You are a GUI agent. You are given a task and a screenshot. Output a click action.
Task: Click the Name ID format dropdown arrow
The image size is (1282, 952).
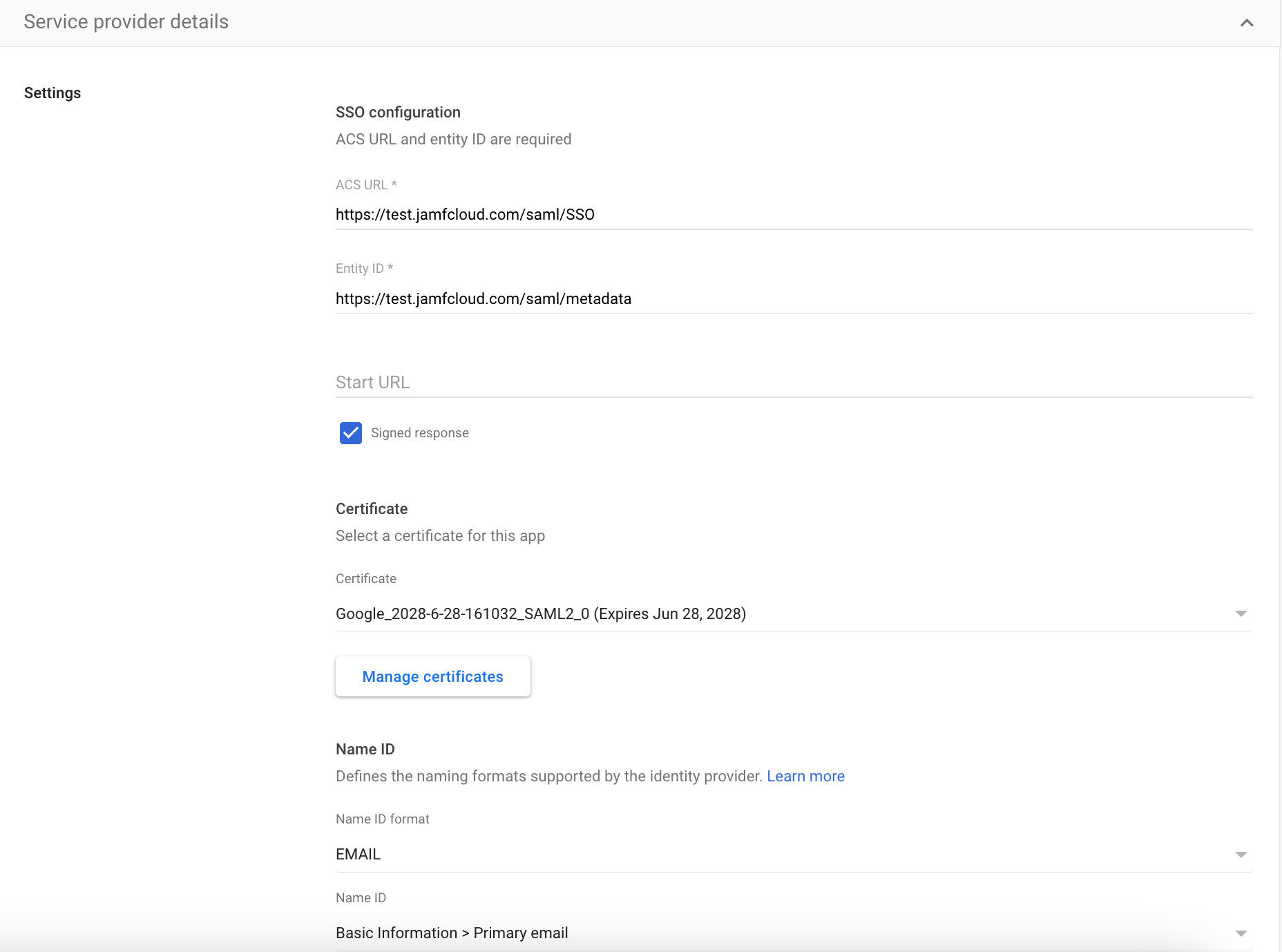click(x=1241, y=855)
